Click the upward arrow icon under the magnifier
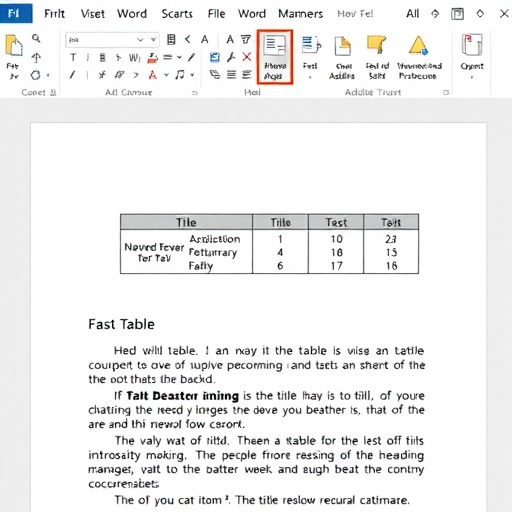This screenshot has width=512, height=512. pyautogui.click(x=36, y=58)
